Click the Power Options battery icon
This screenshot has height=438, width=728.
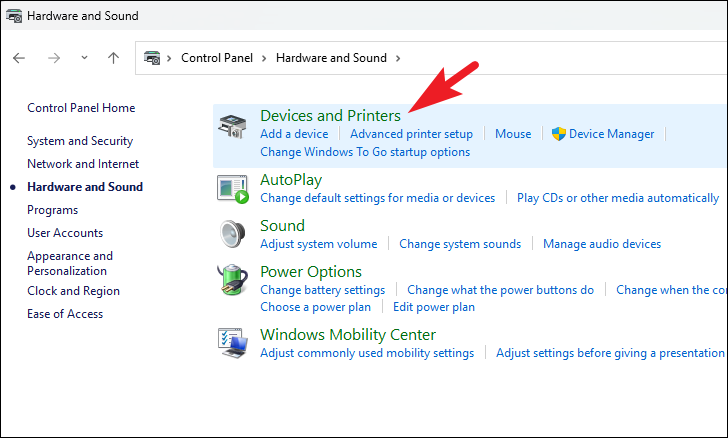[233, 280]
